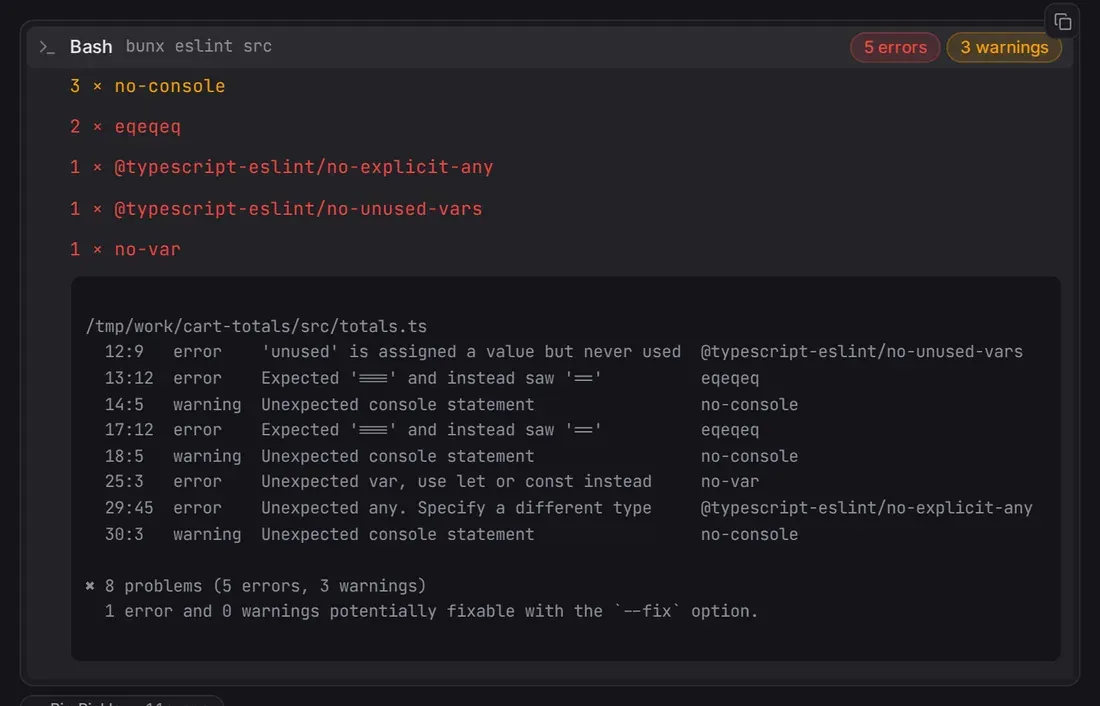The image size is (1100, 706).
Task: Click the 14:5 console warning line
Action: (451, 405)
